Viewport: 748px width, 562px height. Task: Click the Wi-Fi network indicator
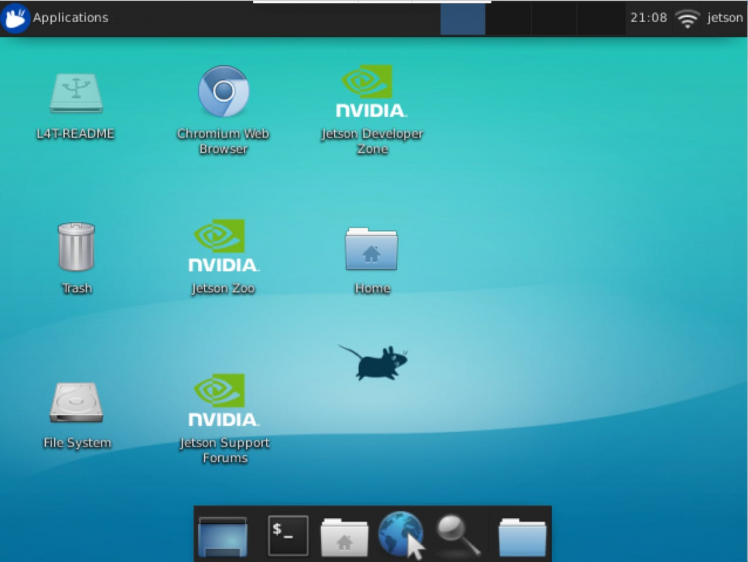(687, 18)
